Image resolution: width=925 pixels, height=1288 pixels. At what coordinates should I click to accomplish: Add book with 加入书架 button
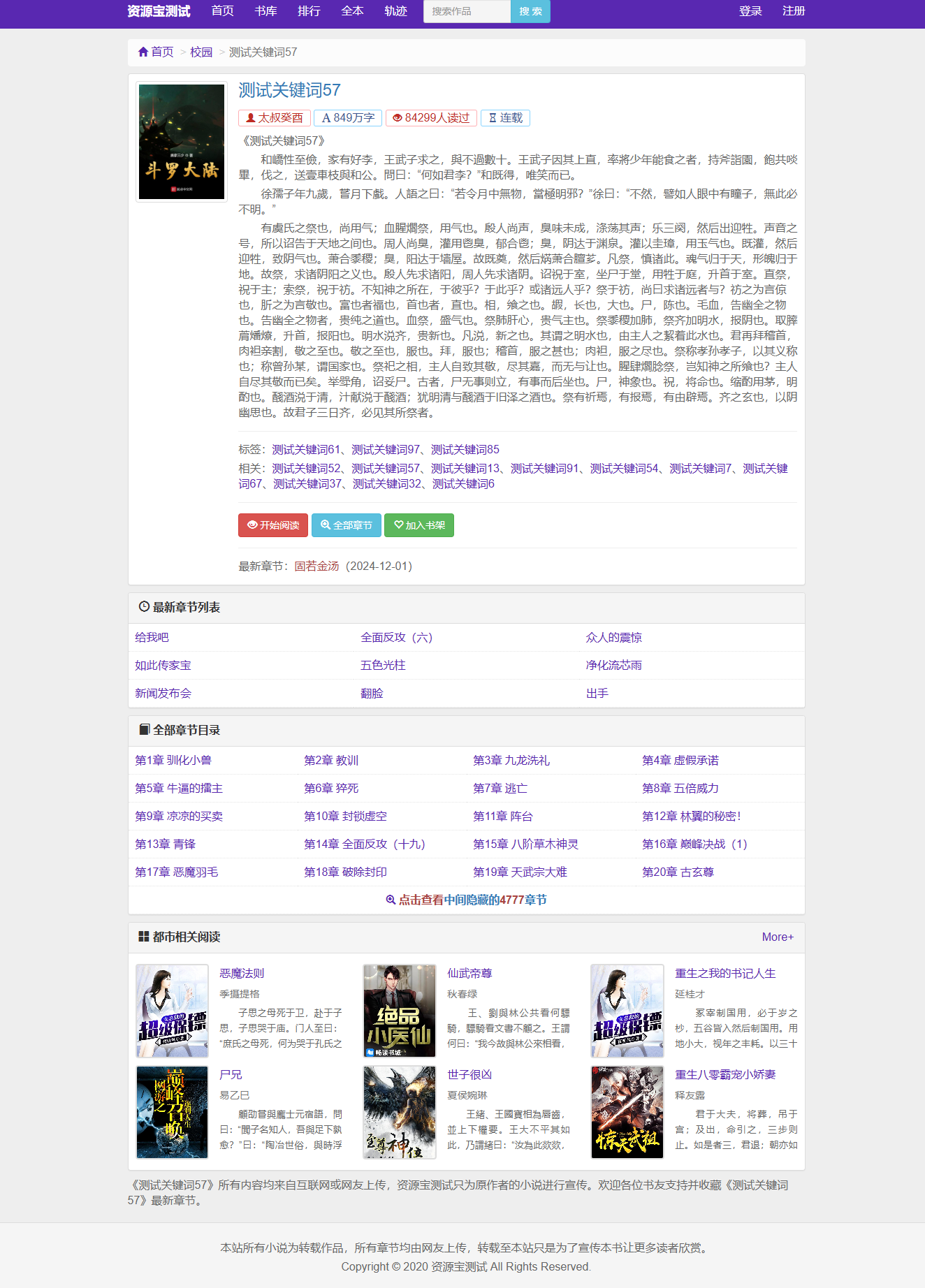[419, 525]
